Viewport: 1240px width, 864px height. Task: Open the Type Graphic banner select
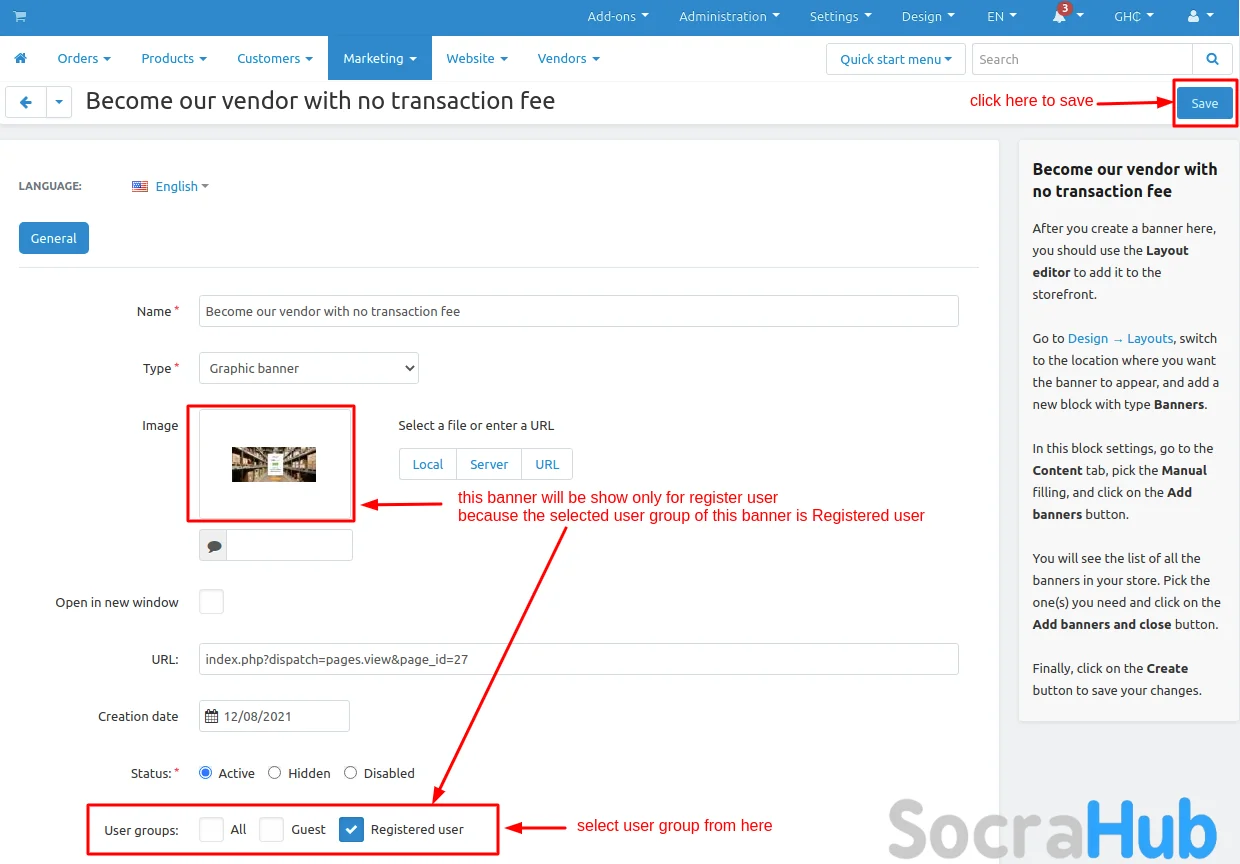tap(309, 368)
